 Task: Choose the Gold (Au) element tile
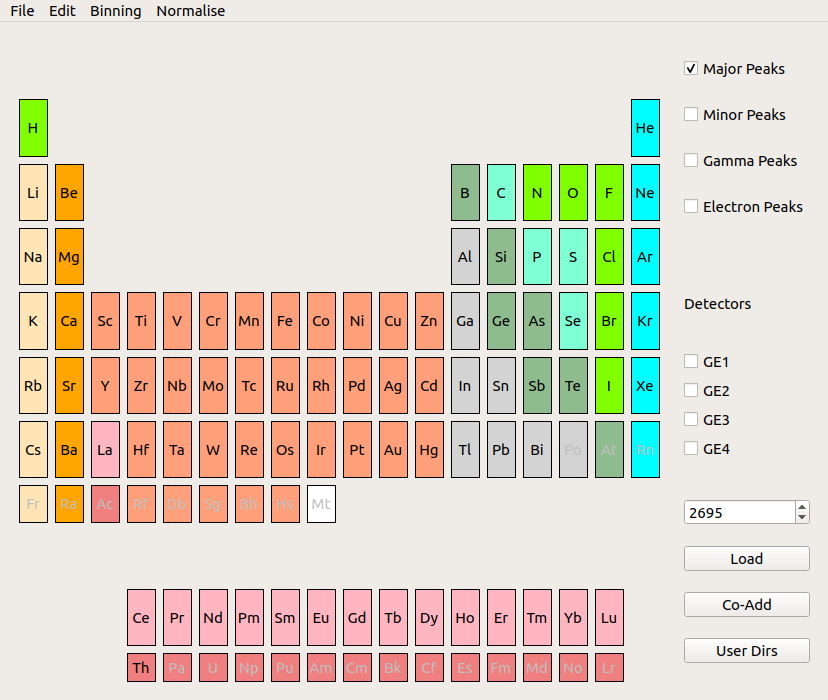point(393,449)
